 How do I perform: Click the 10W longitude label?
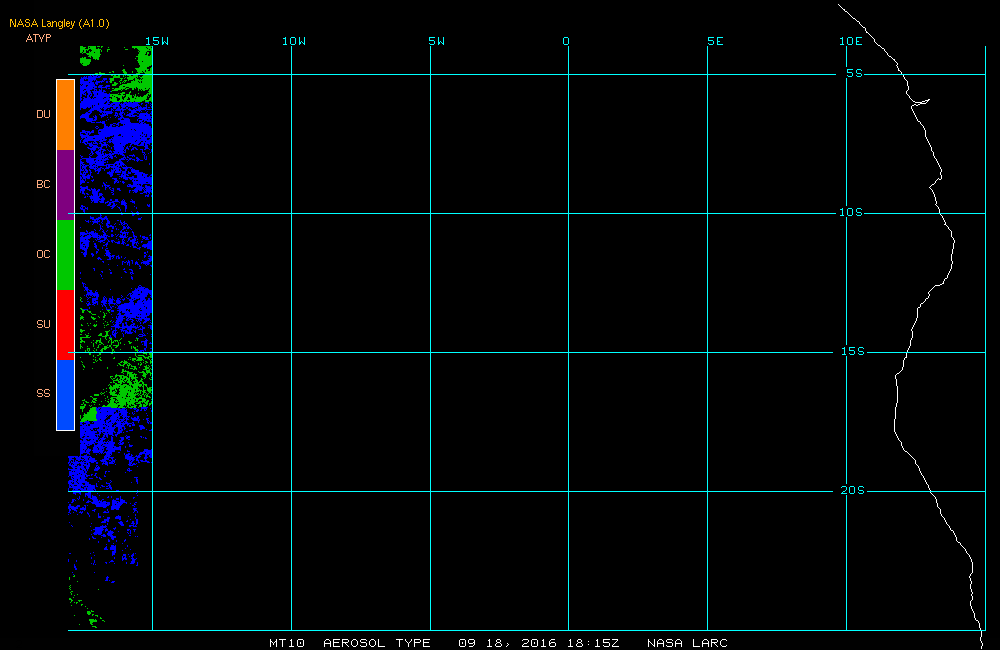pyautogui.click(x=294, y=41)
